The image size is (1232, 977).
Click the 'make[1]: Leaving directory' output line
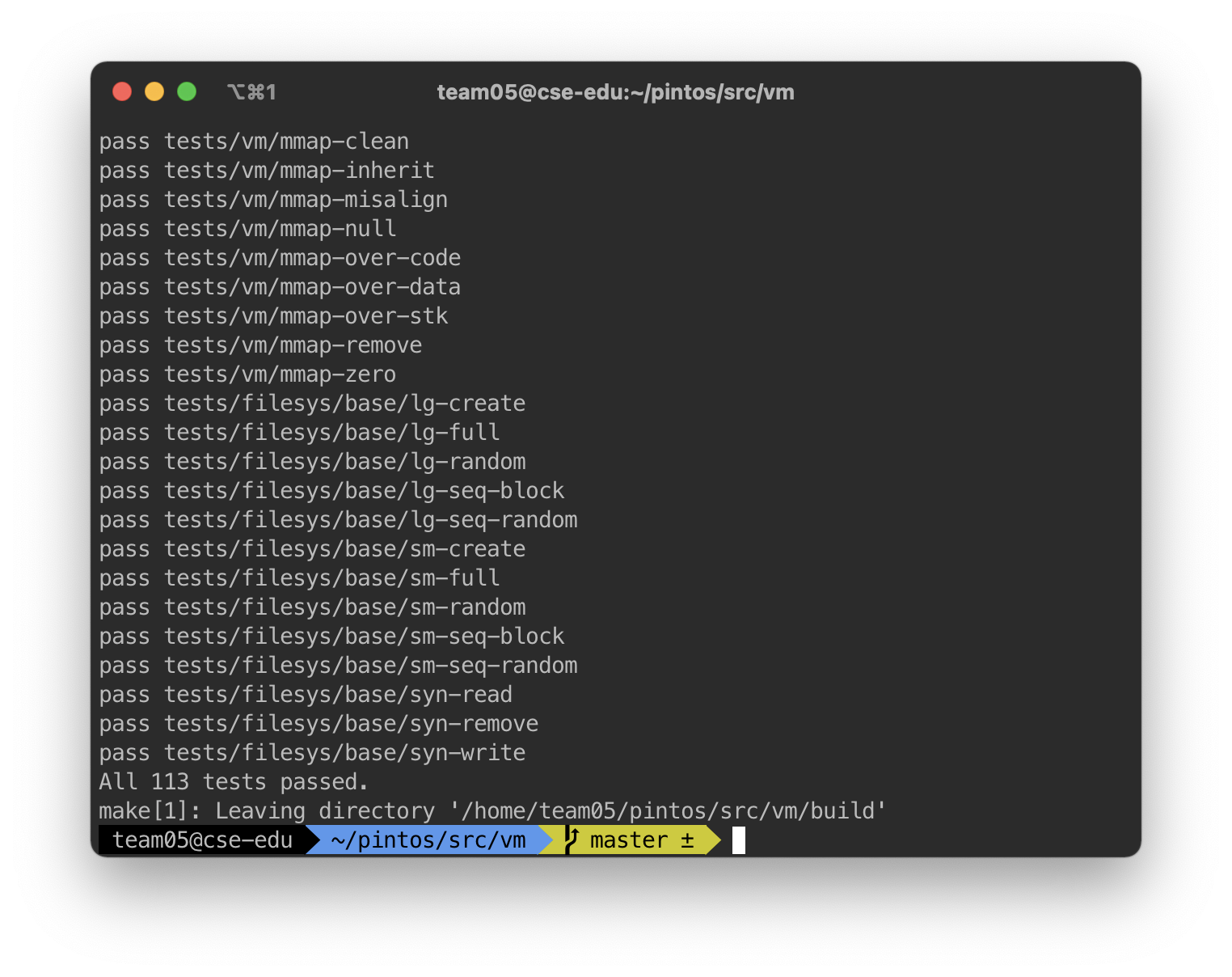pos(493,811)
